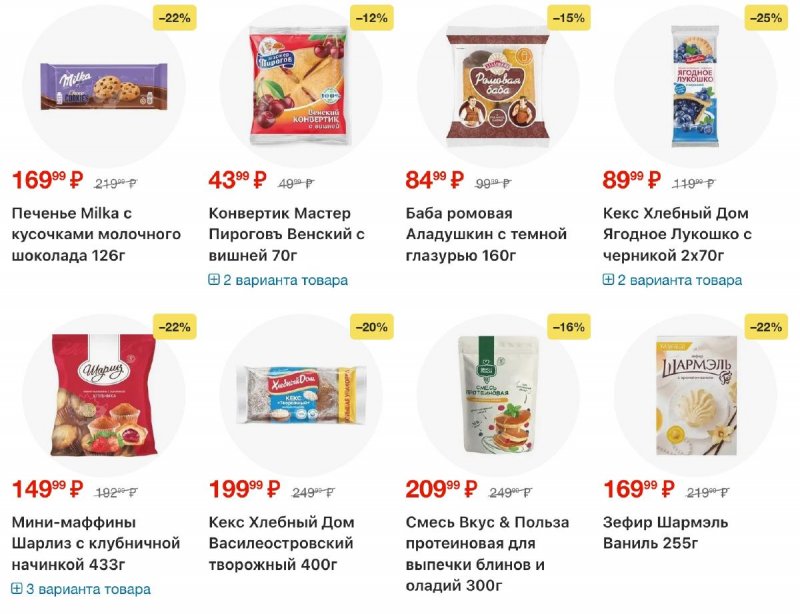Image resolution: width=800 pixels, height=614 pixels.
Task: Open the Мастер Пироговъ cherry pastry image
Action: coord(299,85)
